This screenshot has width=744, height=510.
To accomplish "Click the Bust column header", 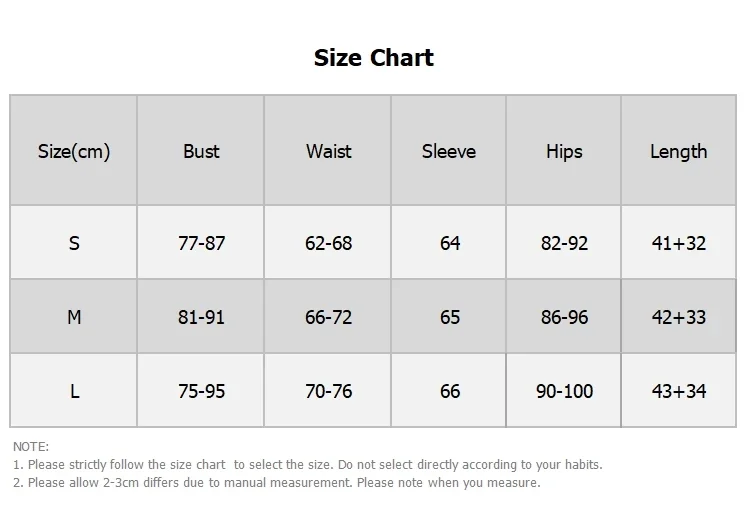I will point(201,151).
